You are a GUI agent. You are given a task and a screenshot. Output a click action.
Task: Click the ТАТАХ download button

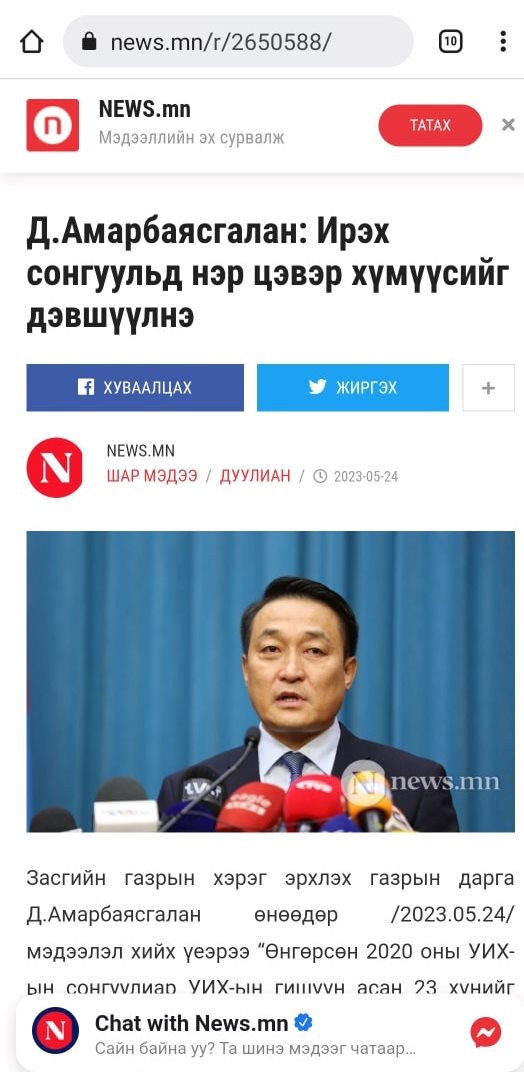430,125
